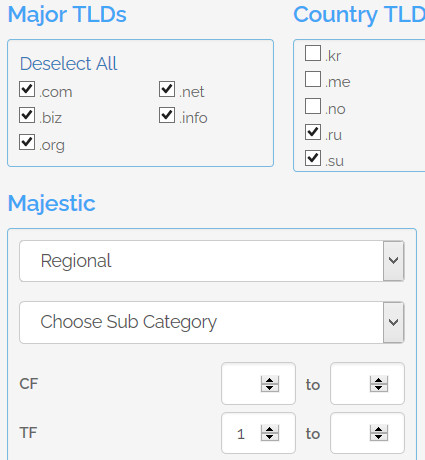Open the Choose Sub Category dropdown

212,322
